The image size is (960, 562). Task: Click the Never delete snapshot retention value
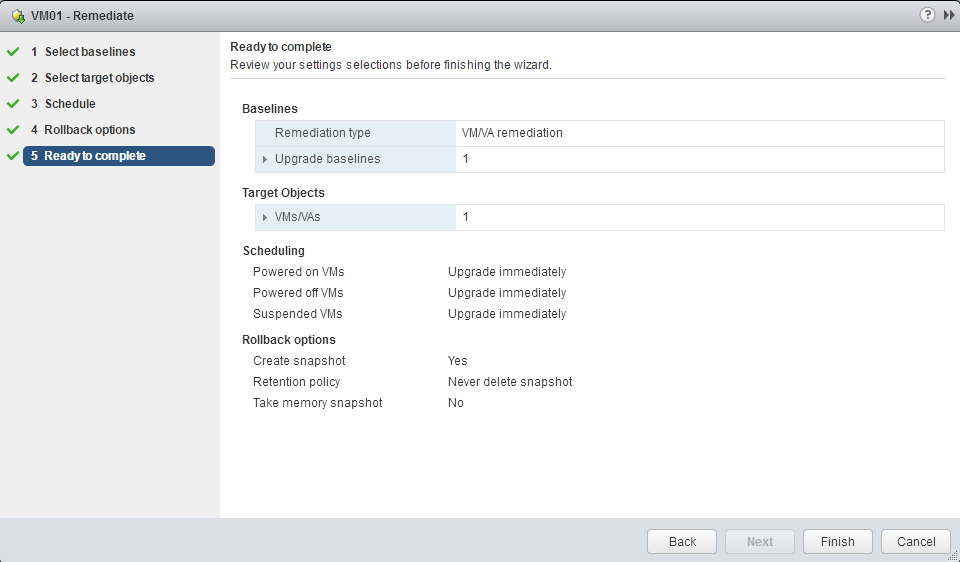510,382
